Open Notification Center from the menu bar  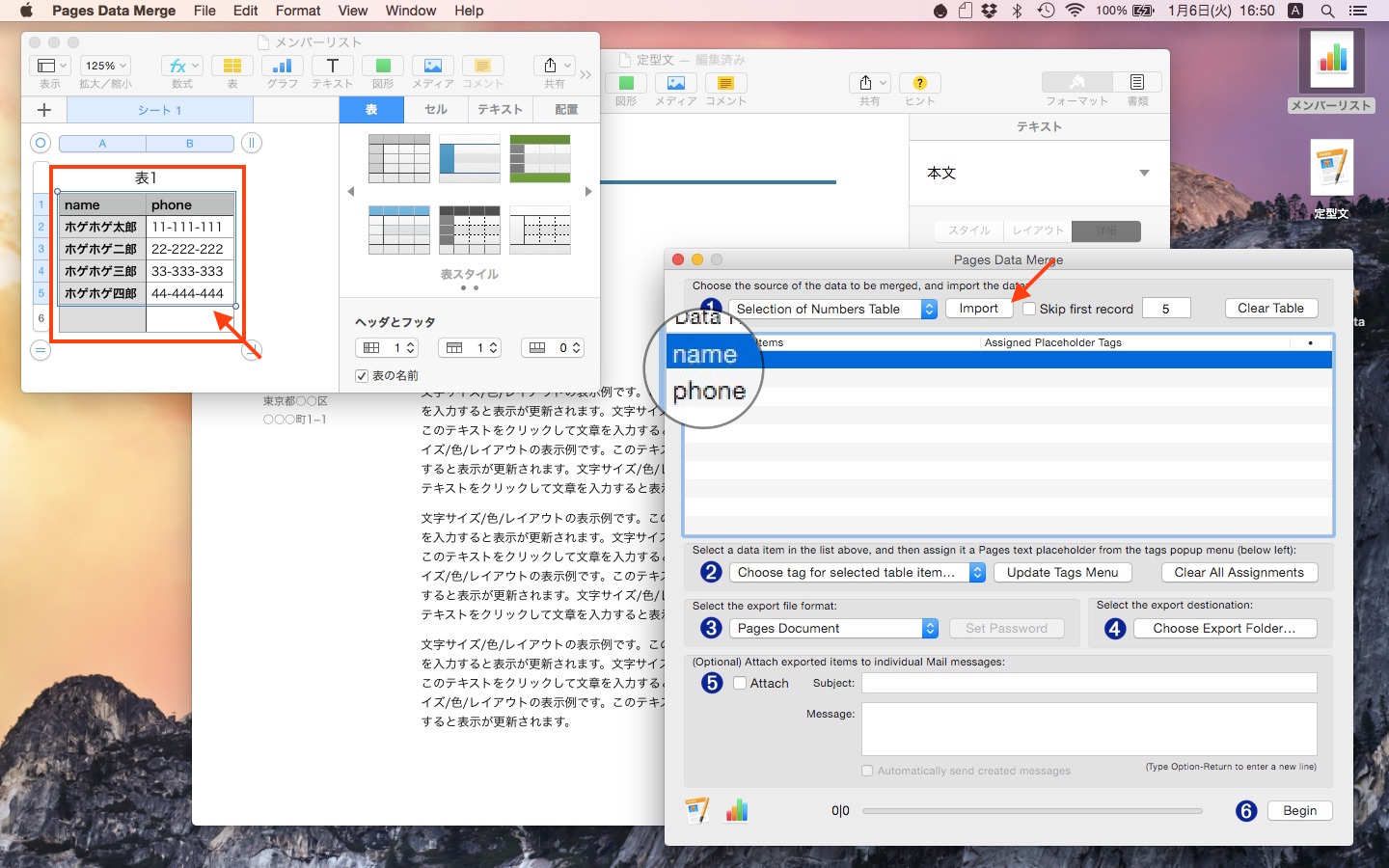click(1358, 11)
